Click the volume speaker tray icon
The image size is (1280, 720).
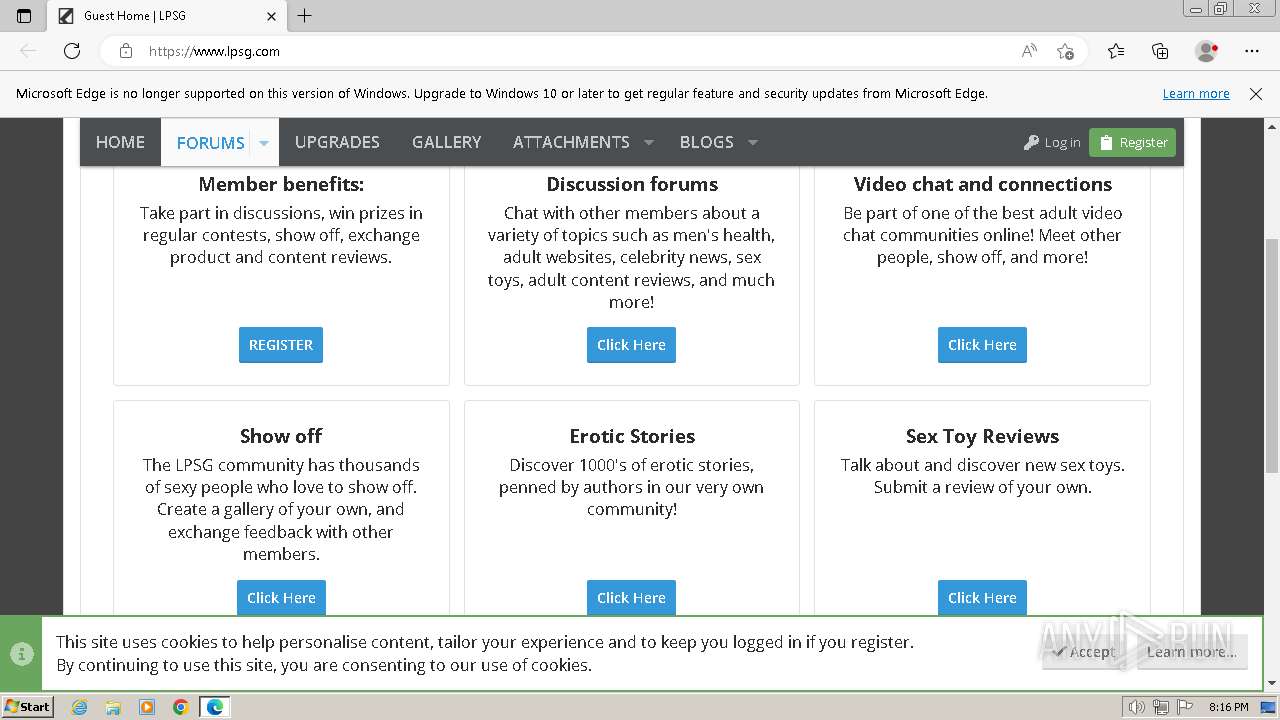(1137, 707)
